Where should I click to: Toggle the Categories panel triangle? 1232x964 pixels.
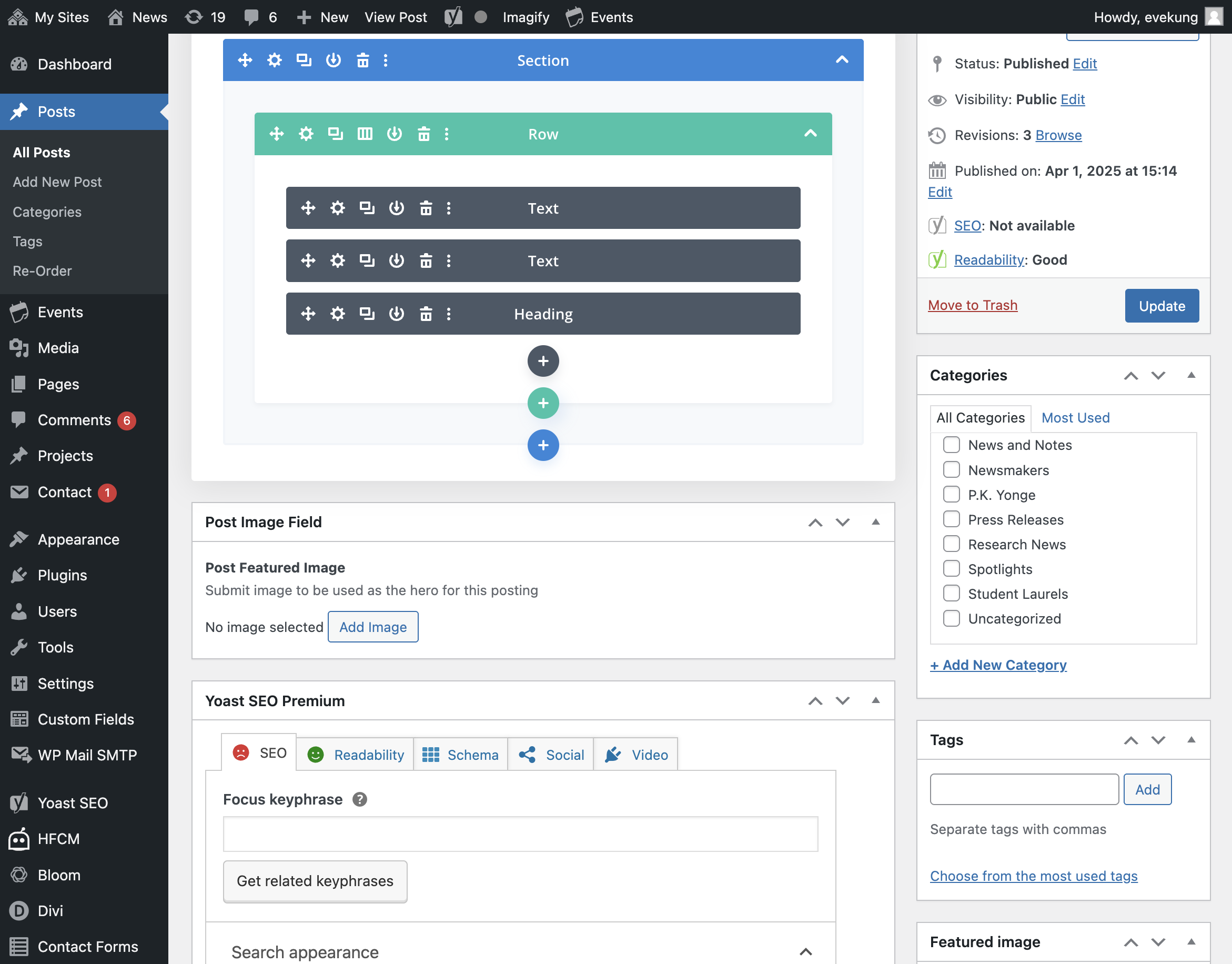[x=1191, y=375]
